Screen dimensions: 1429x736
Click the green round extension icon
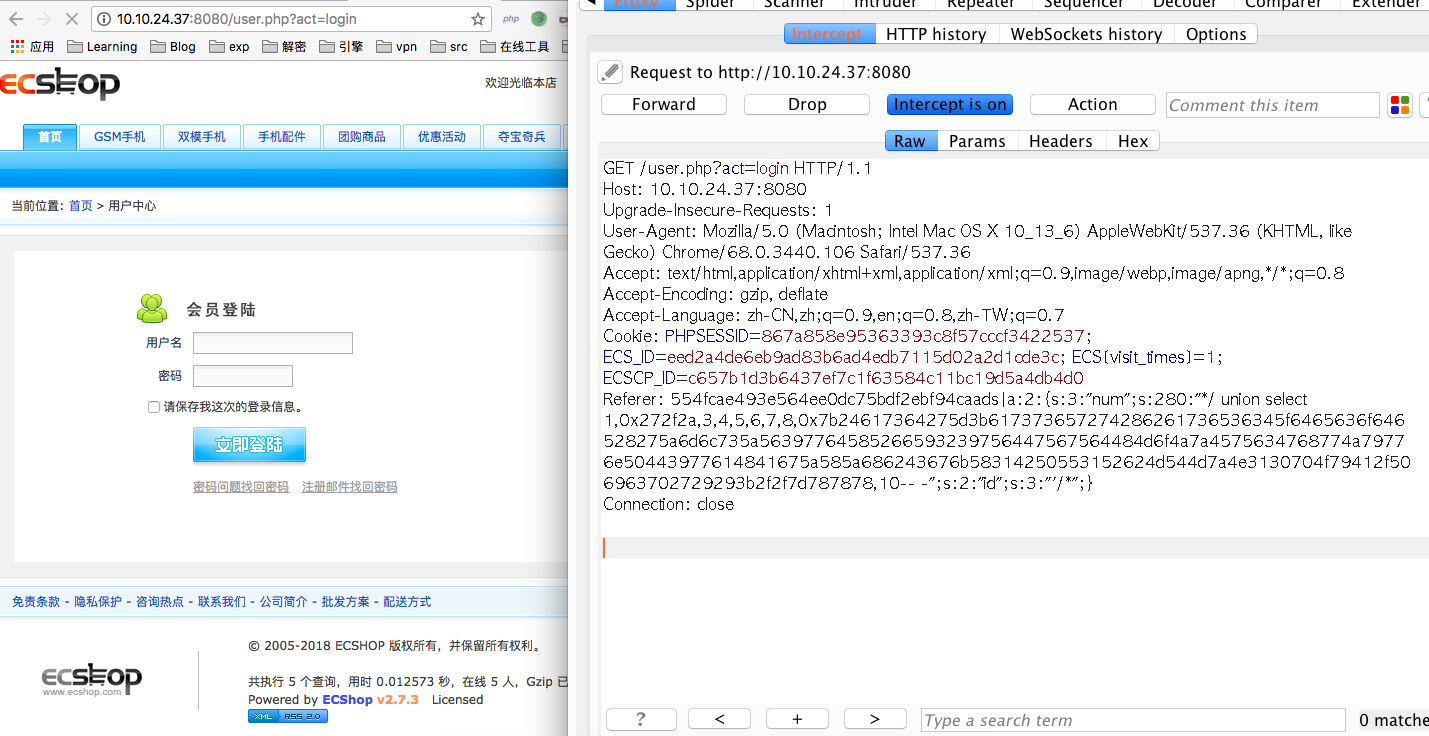coord(539,19)
